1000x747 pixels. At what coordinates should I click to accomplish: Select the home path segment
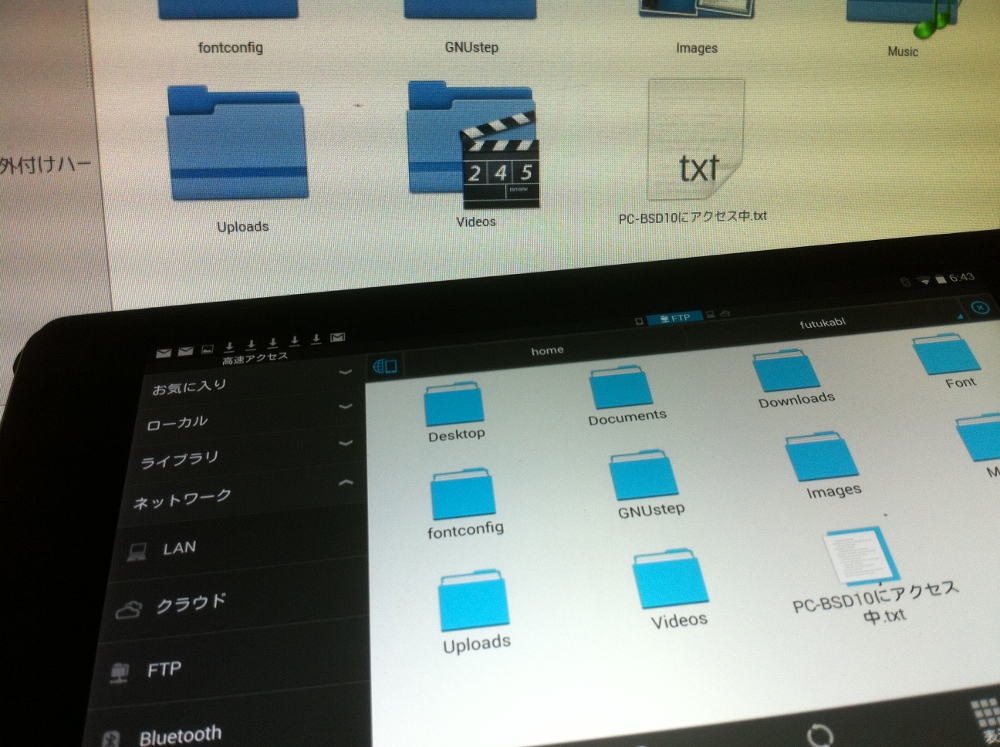[547, 350]
